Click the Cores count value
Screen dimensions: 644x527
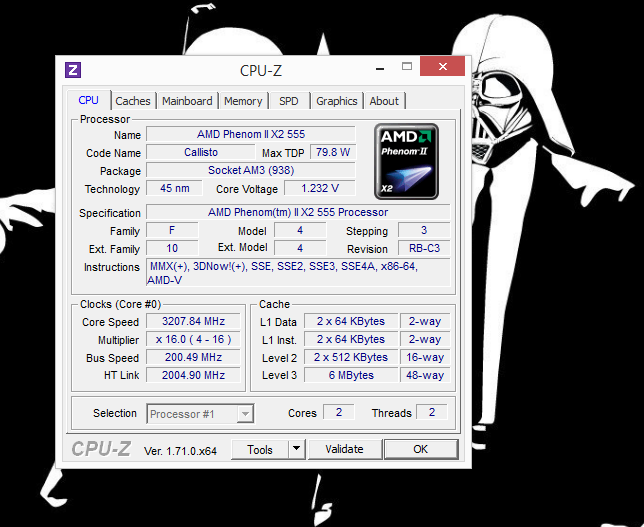tap(339, 412)
